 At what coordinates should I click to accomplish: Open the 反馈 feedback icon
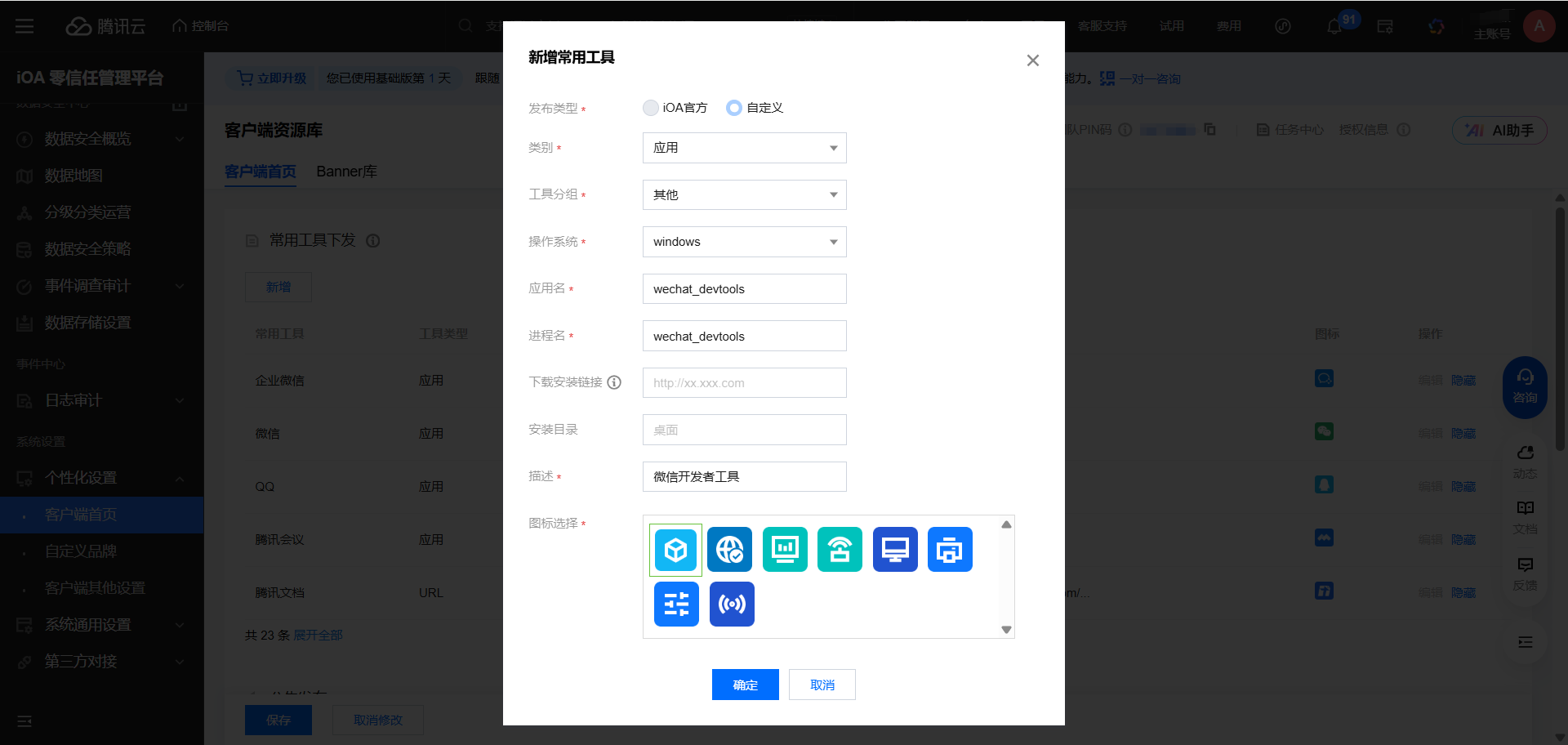point(1525,574)
